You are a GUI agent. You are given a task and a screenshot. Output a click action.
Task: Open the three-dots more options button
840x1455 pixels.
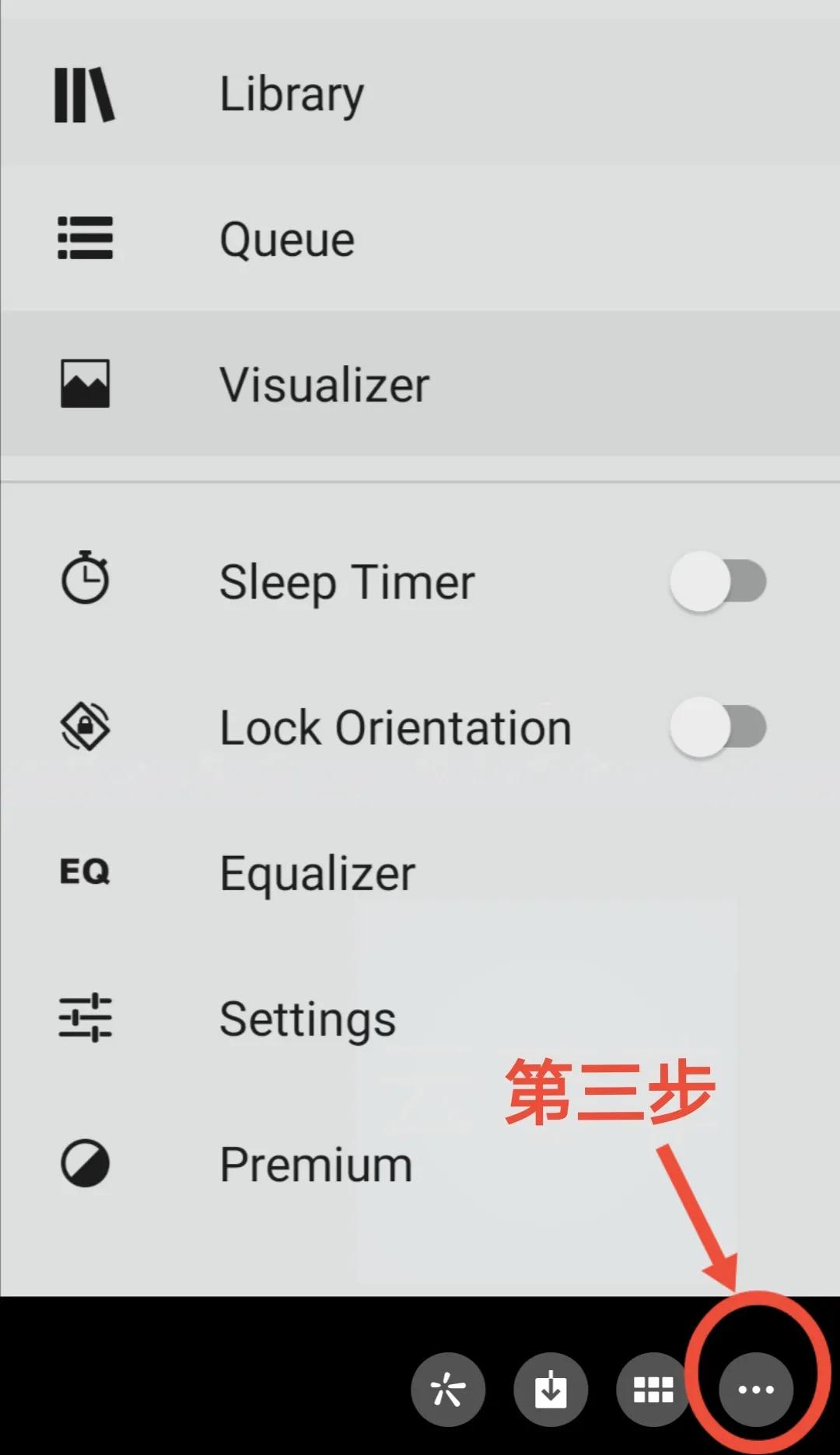pos(755,1390)
